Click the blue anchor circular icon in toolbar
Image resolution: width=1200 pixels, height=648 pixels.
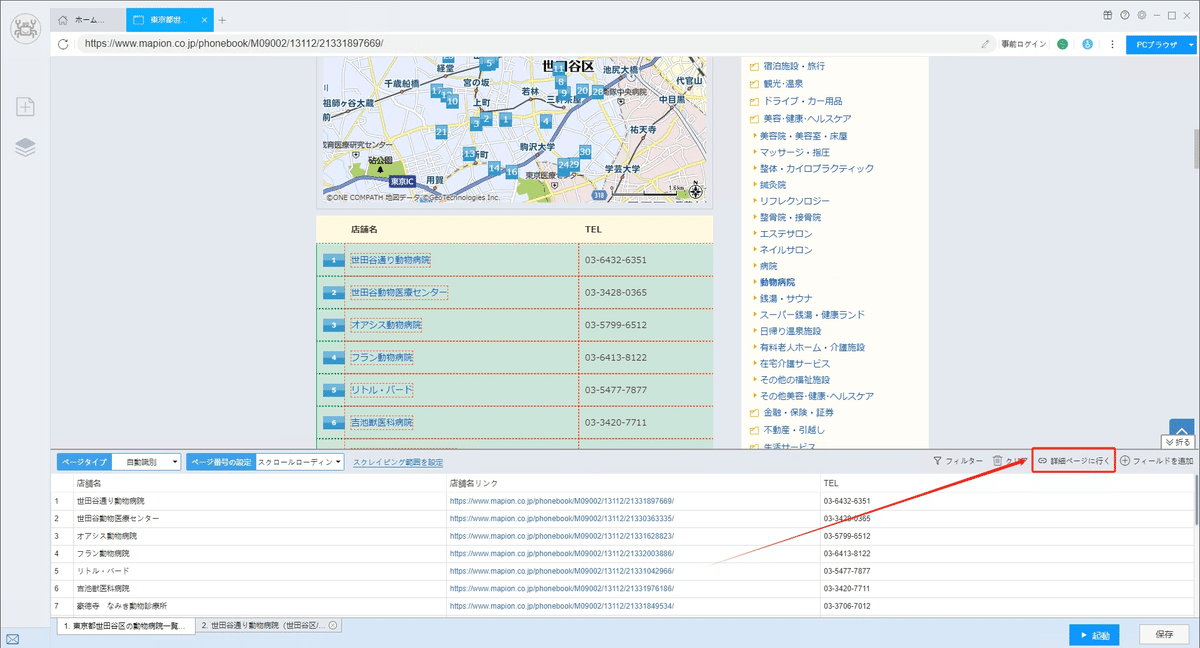[x=1087, y=44]
